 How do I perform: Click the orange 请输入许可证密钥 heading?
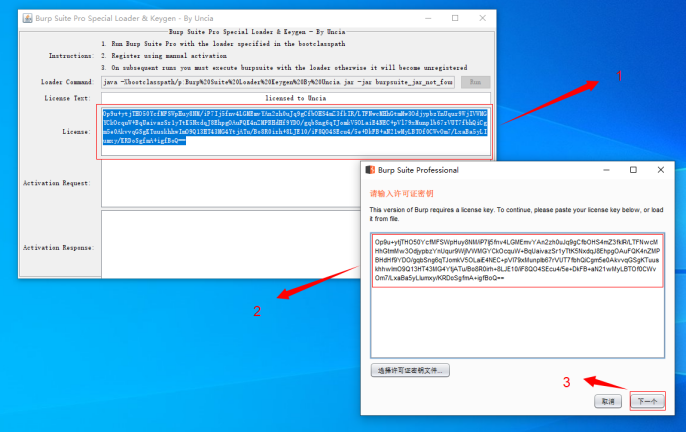pos(402,194)
